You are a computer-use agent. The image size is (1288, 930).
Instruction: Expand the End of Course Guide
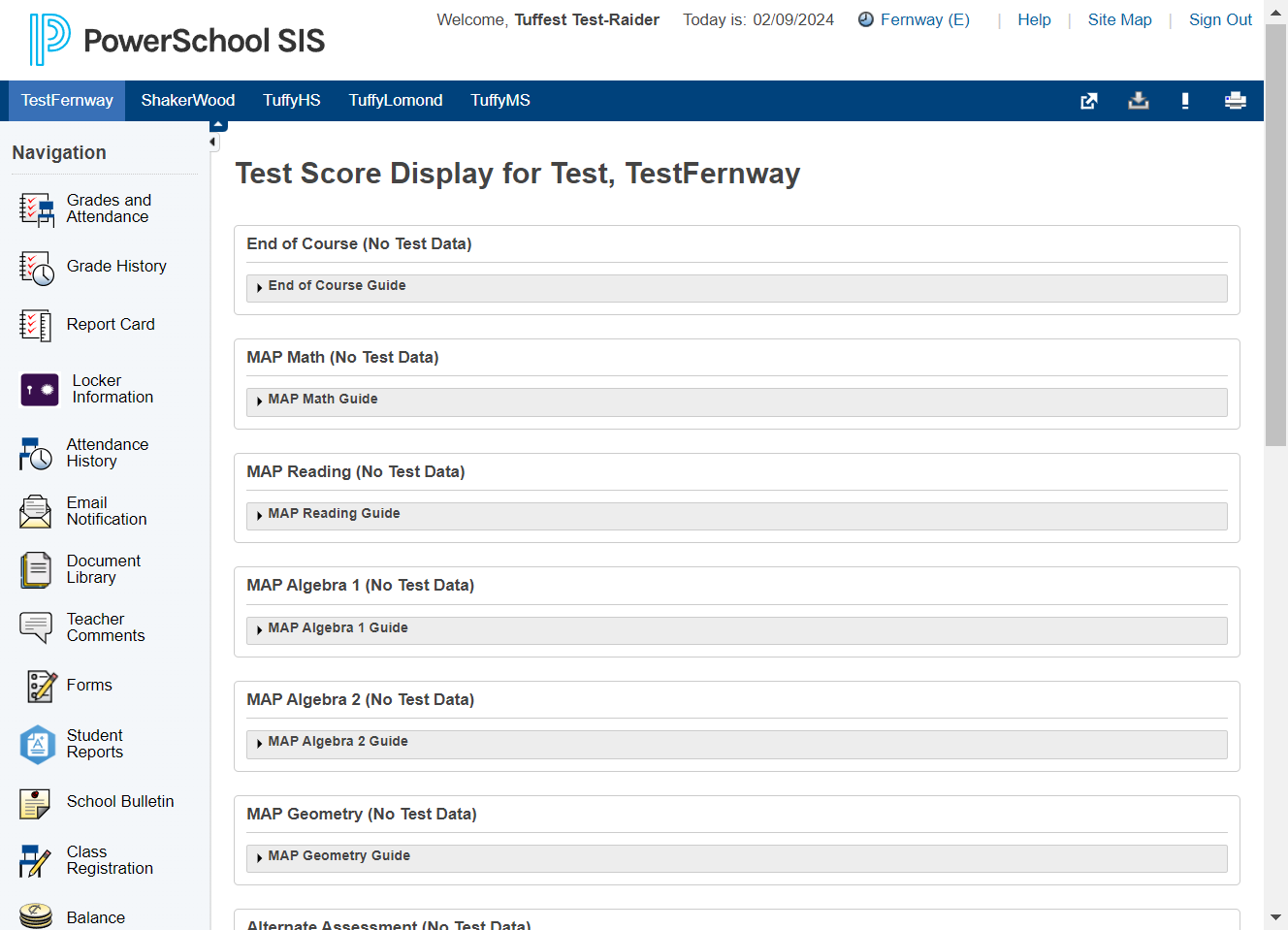coord(736,288)
